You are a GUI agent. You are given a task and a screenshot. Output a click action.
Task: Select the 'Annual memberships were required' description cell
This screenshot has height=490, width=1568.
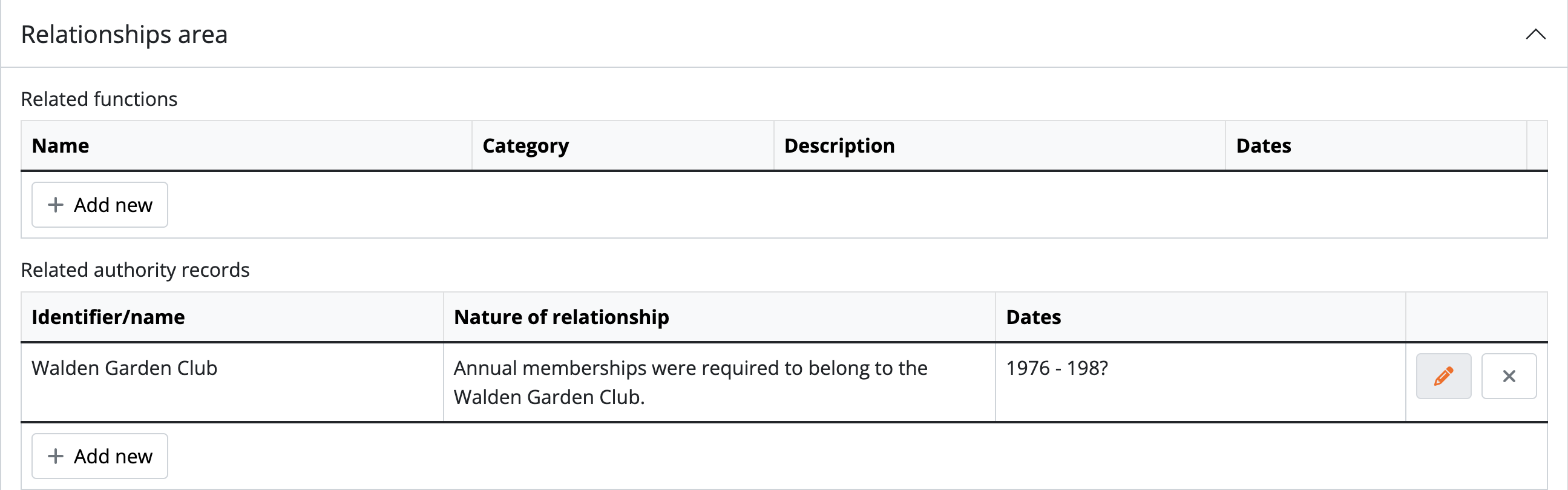691,382
